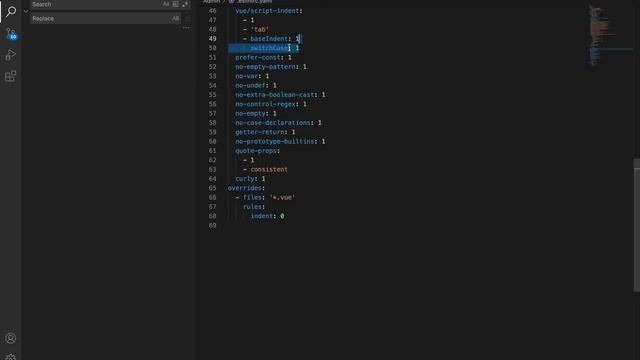Click line number 69 in gutter
The height and width of the screenshot is (360, 640).
212,226
